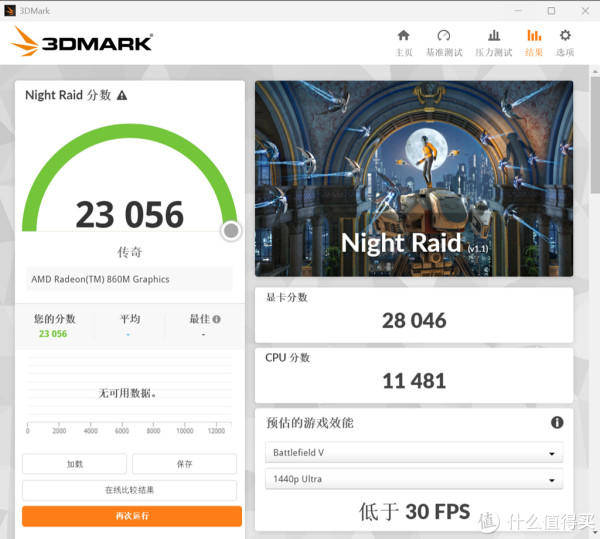Go to the 主页 home icon

click(403, 36)
